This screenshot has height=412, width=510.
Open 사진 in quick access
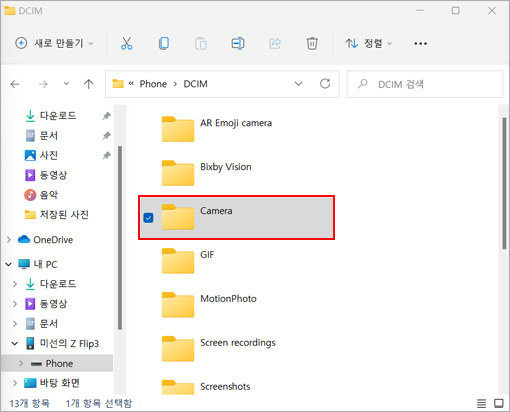[49, 155]
